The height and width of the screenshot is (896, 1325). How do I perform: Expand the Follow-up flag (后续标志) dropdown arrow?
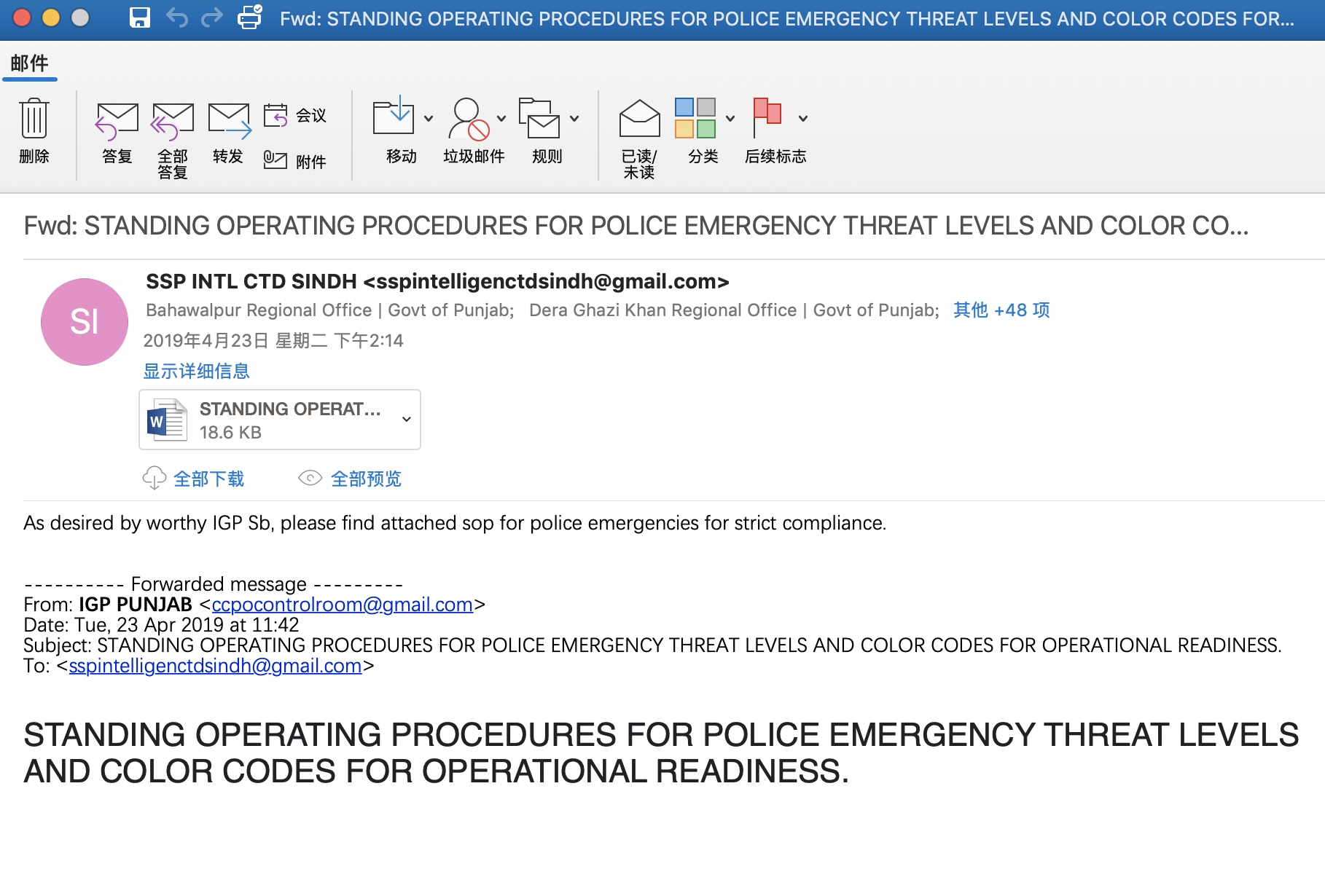(803, 118)
